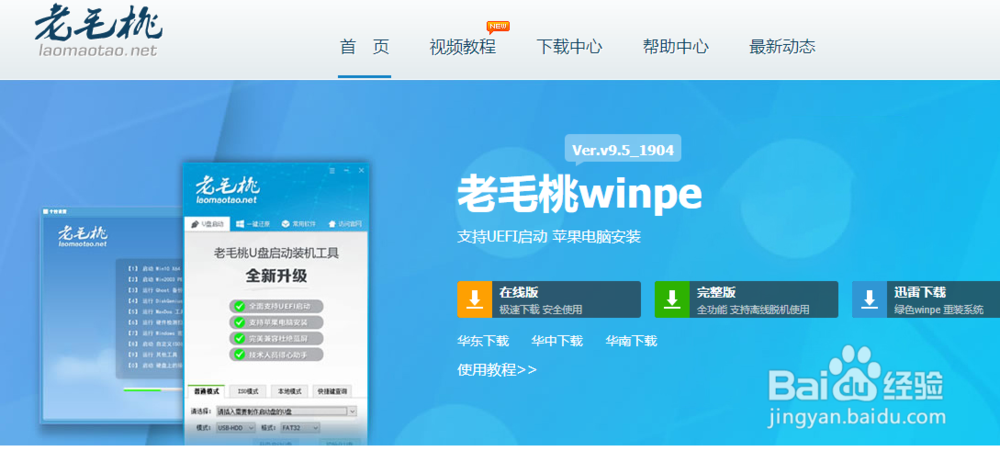The width and height of the screenshot is (1000, 451).
Task: Select boot menu row [1] 启动 Win10 X64
Action: click(154, 269)
